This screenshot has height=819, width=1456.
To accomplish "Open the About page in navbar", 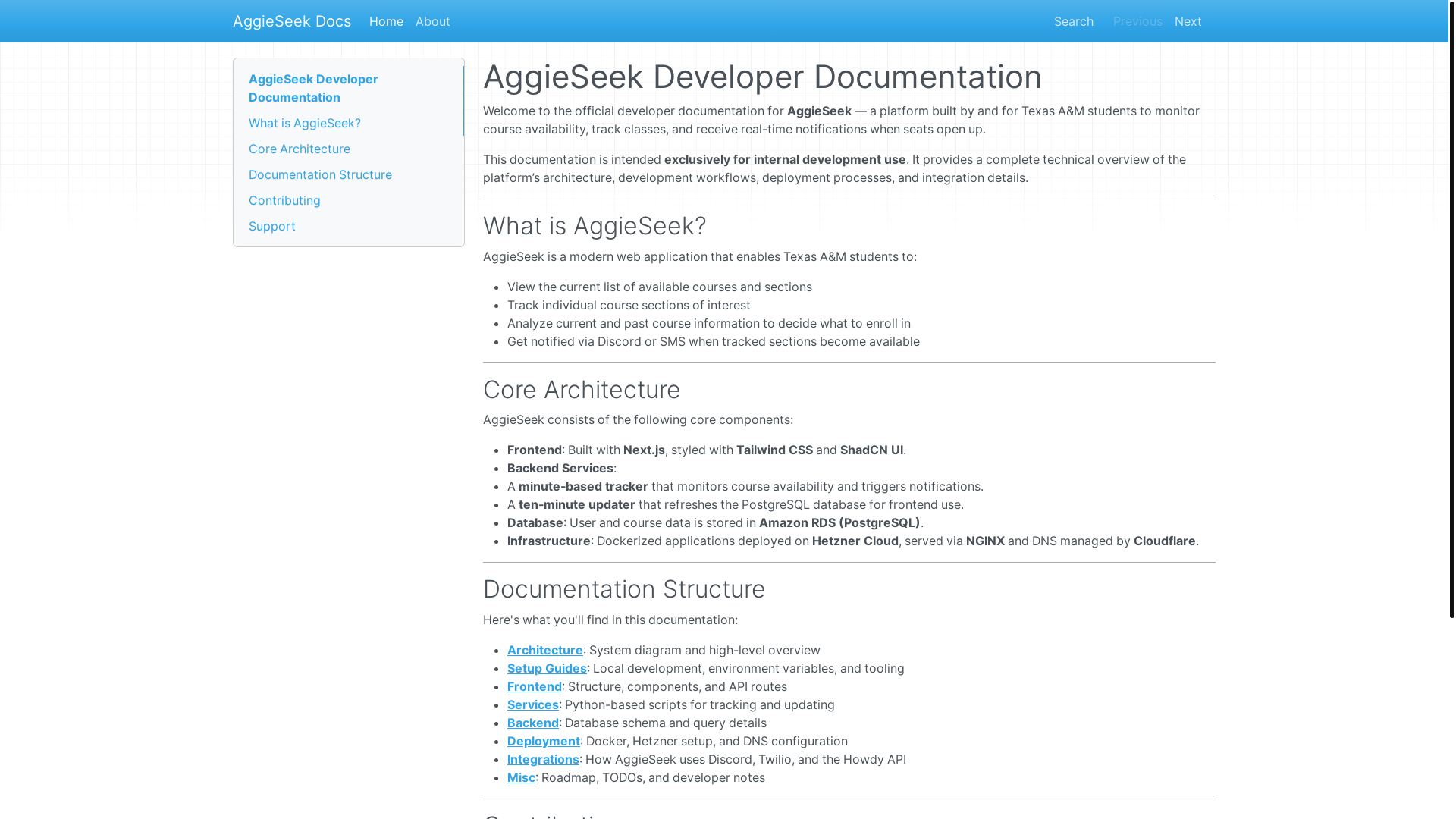I will (433, 21).
